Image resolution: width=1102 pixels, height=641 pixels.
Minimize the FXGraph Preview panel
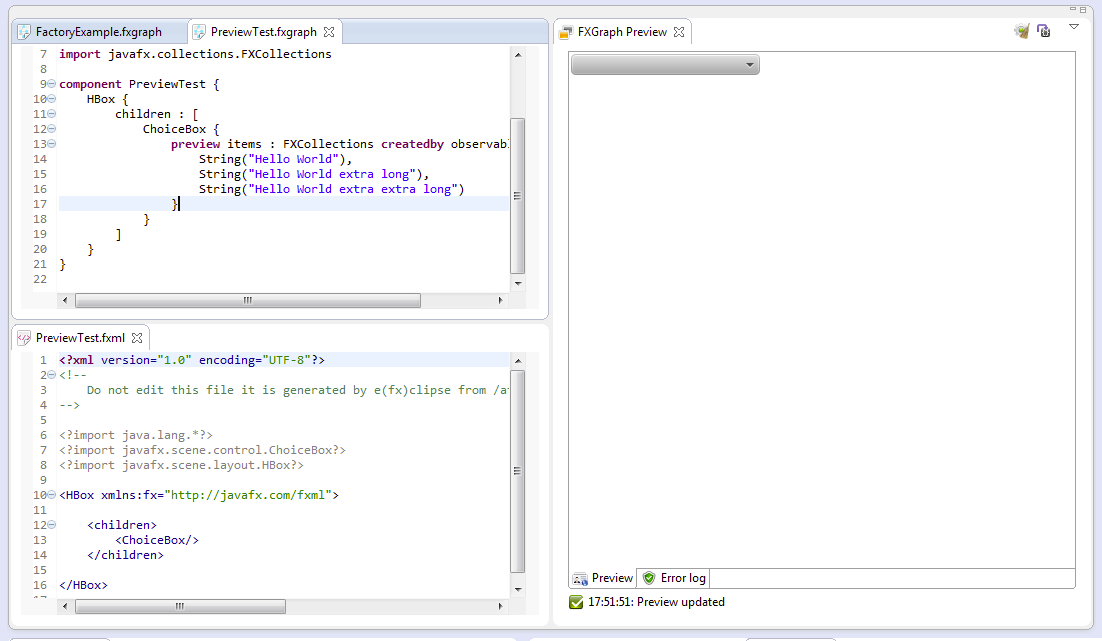tap(1071, 9)
